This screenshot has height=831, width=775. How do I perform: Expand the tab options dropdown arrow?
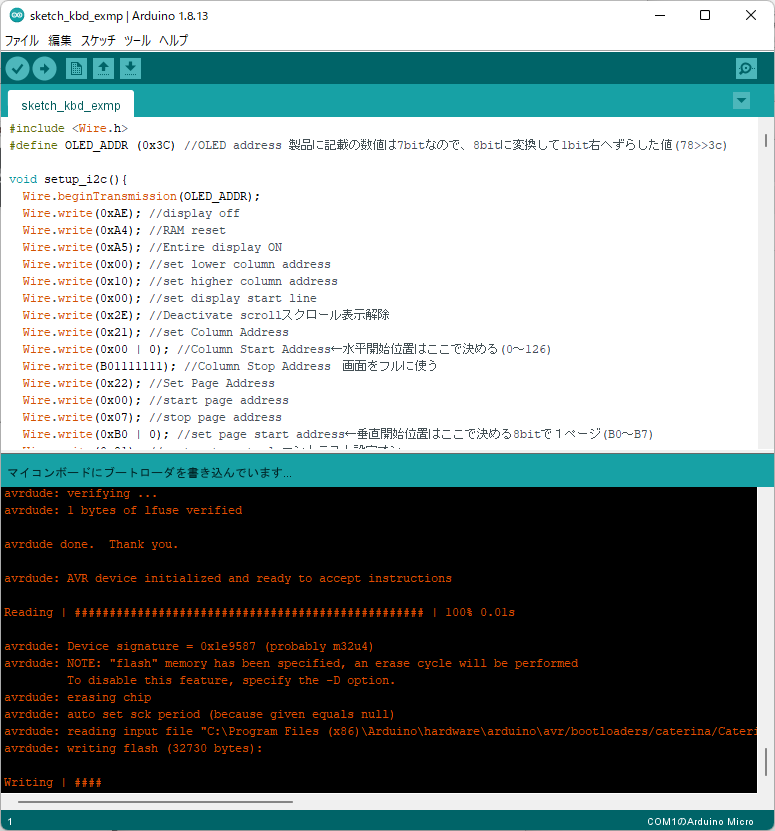pyautogui.click(x=741, y=101)
